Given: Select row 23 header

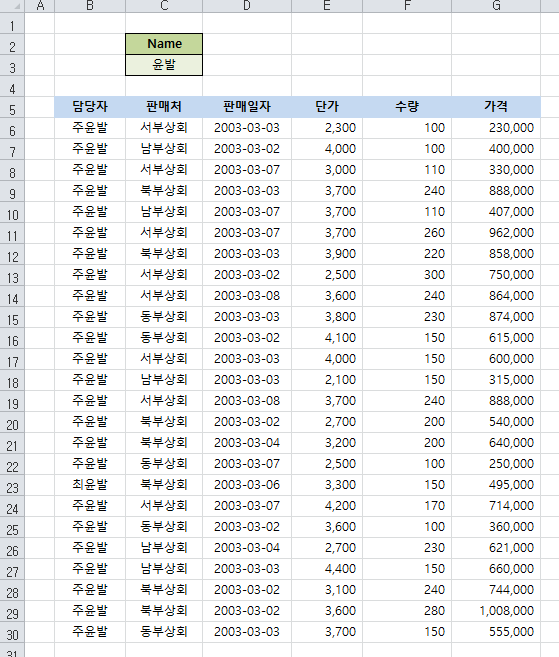Looking at the screenshot, I should tap(12, 485).
